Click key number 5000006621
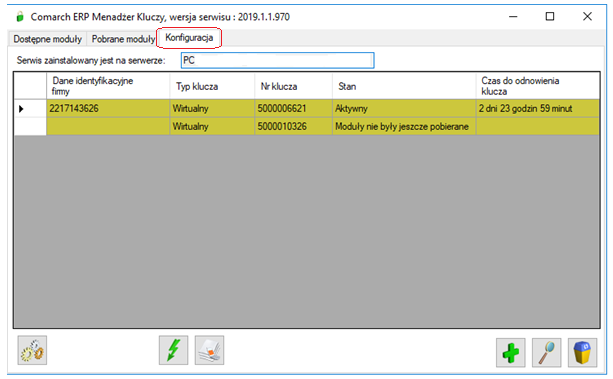The width and height of the screenshot is (613, 379). [293, 108]
